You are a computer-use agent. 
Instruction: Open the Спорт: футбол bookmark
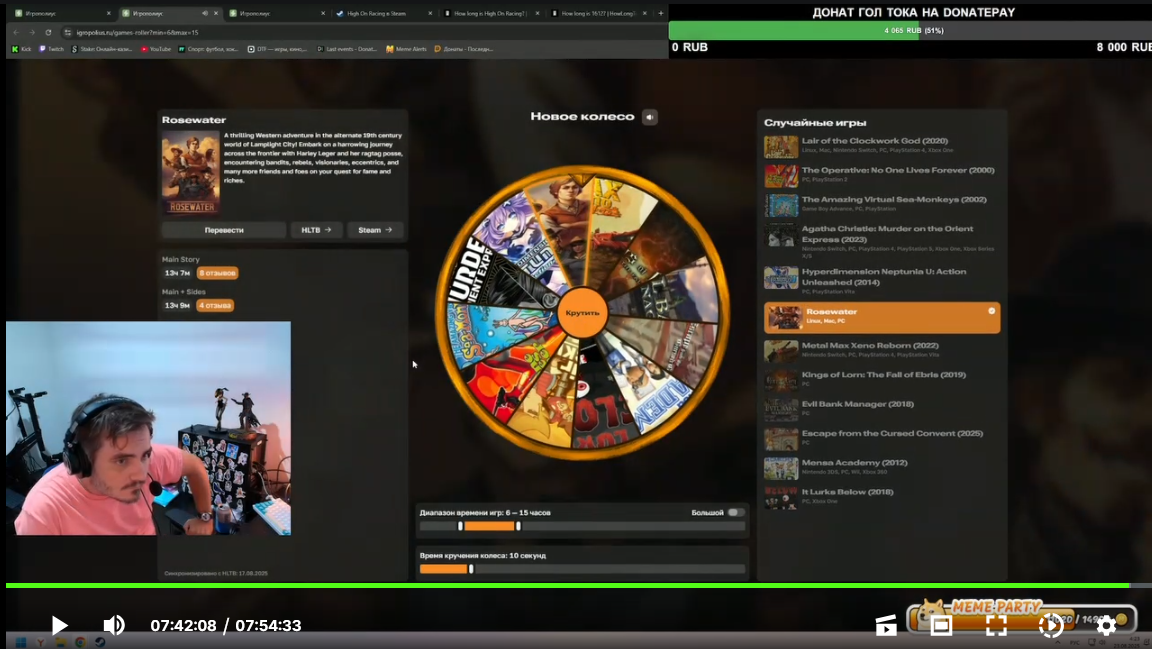click(209, 49)
